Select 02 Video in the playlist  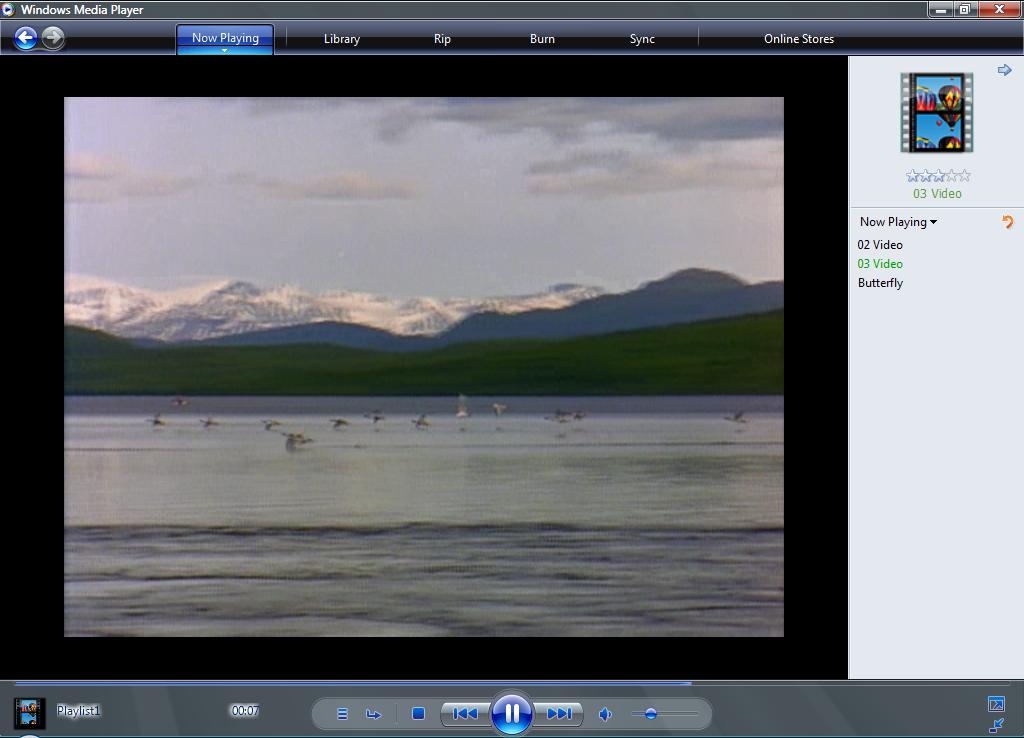coord(880,245)
